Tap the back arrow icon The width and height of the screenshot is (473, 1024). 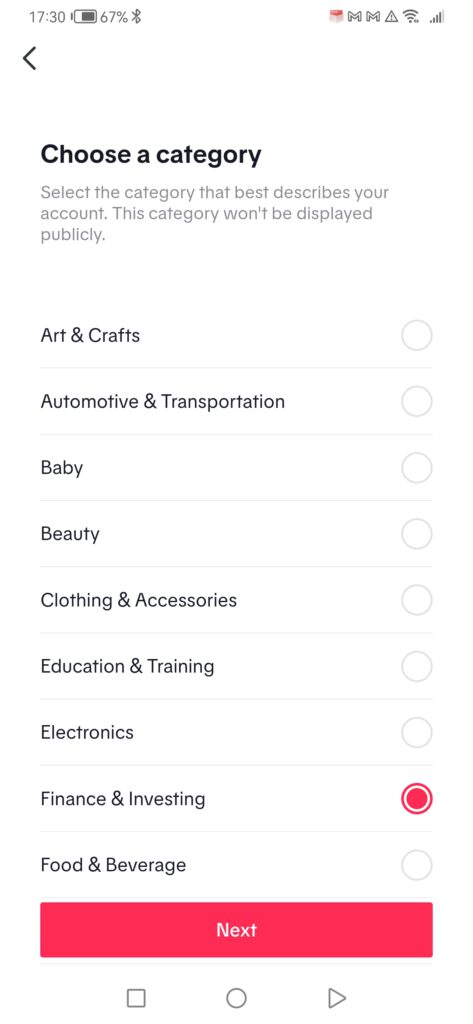[x=29, y=58]
